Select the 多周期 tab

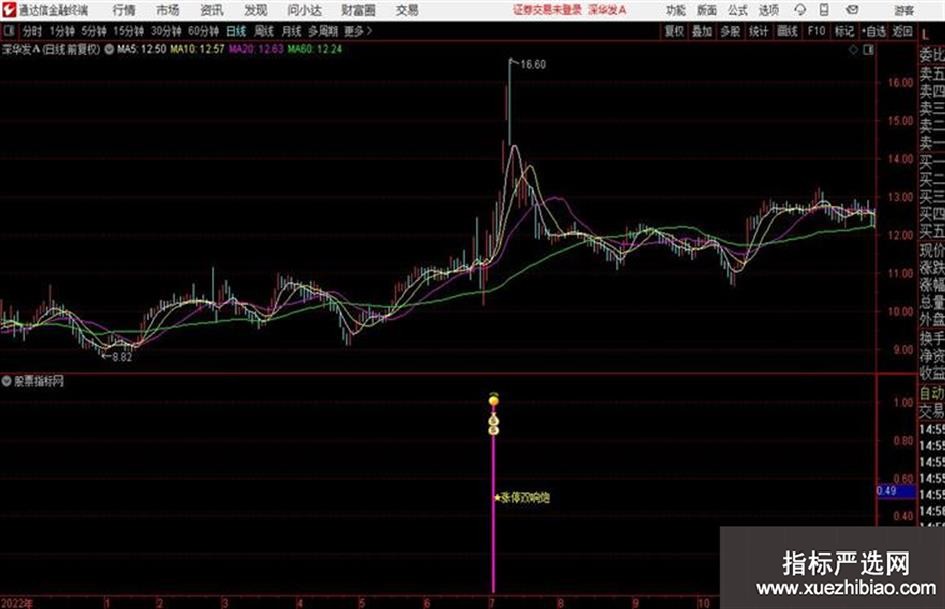coord(323,31)
